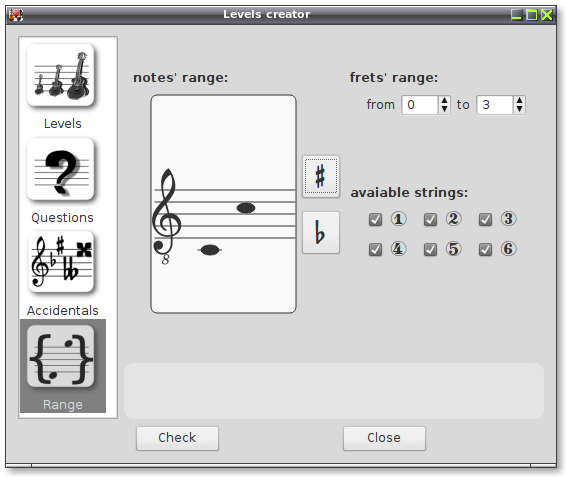
Task: Disable string 6 checkbox
Action: pyautogui.click(x=485, y=249)
